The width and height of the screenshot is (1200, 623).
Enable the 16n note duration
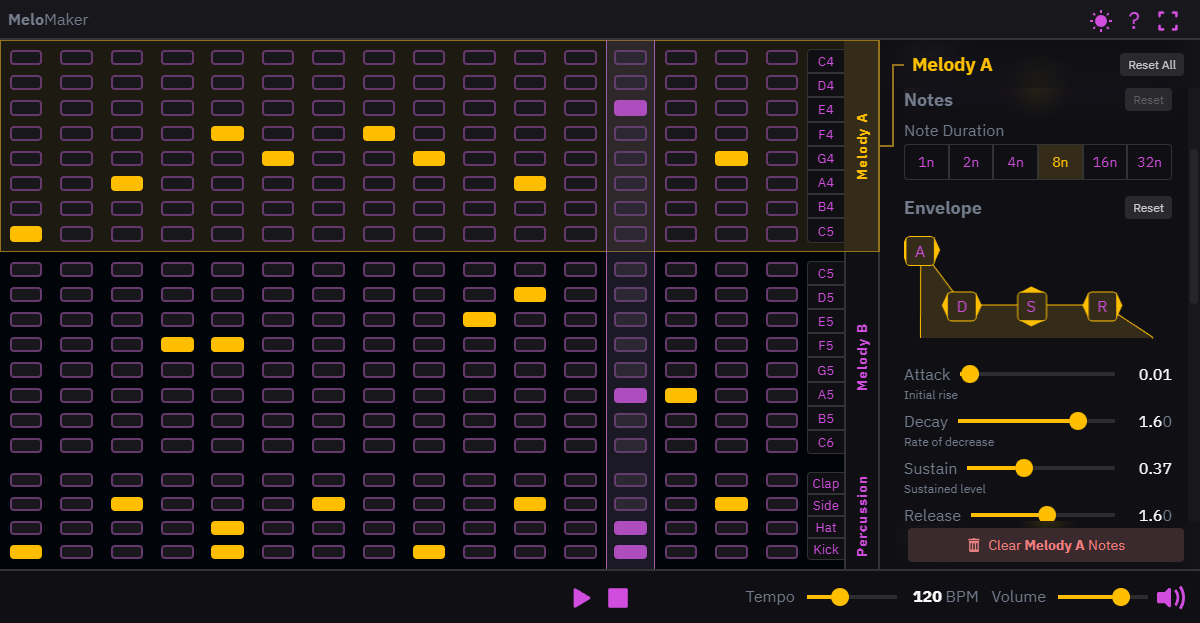tap(1105, 161)
